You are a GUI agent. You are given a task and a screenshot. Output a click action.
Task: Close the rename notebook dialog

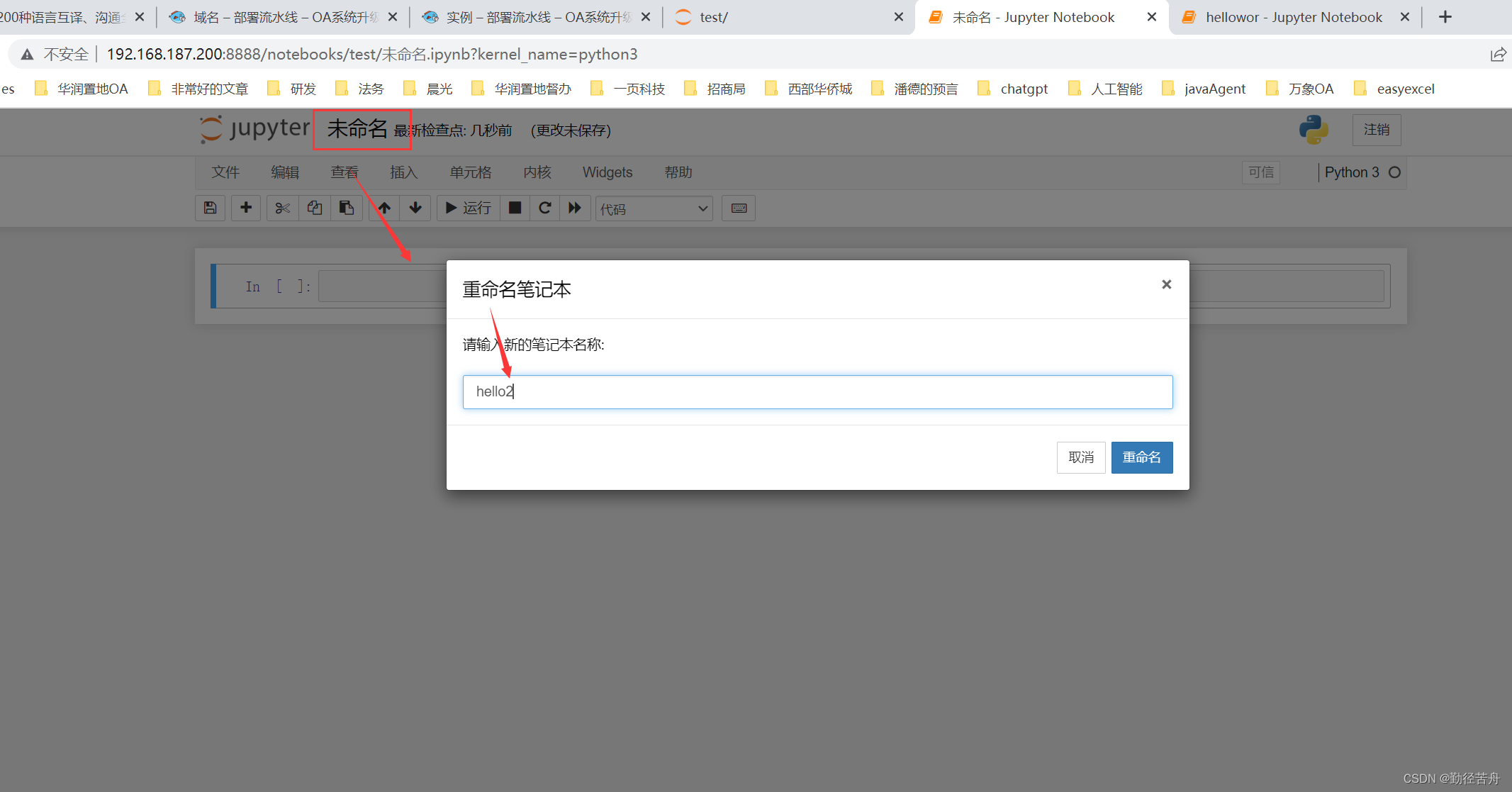(1166, 284)
